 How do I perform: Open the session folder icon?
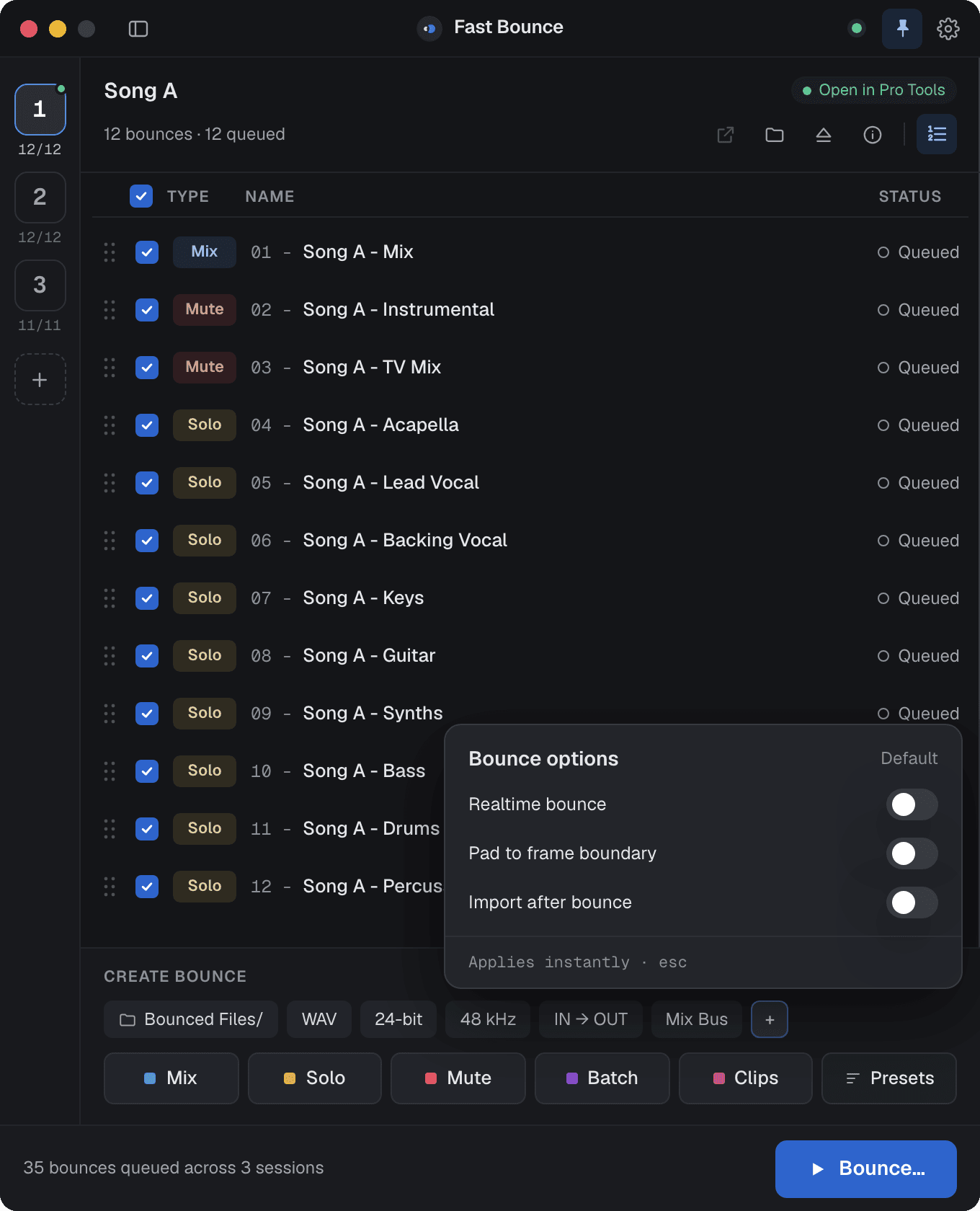coord(775,135)
